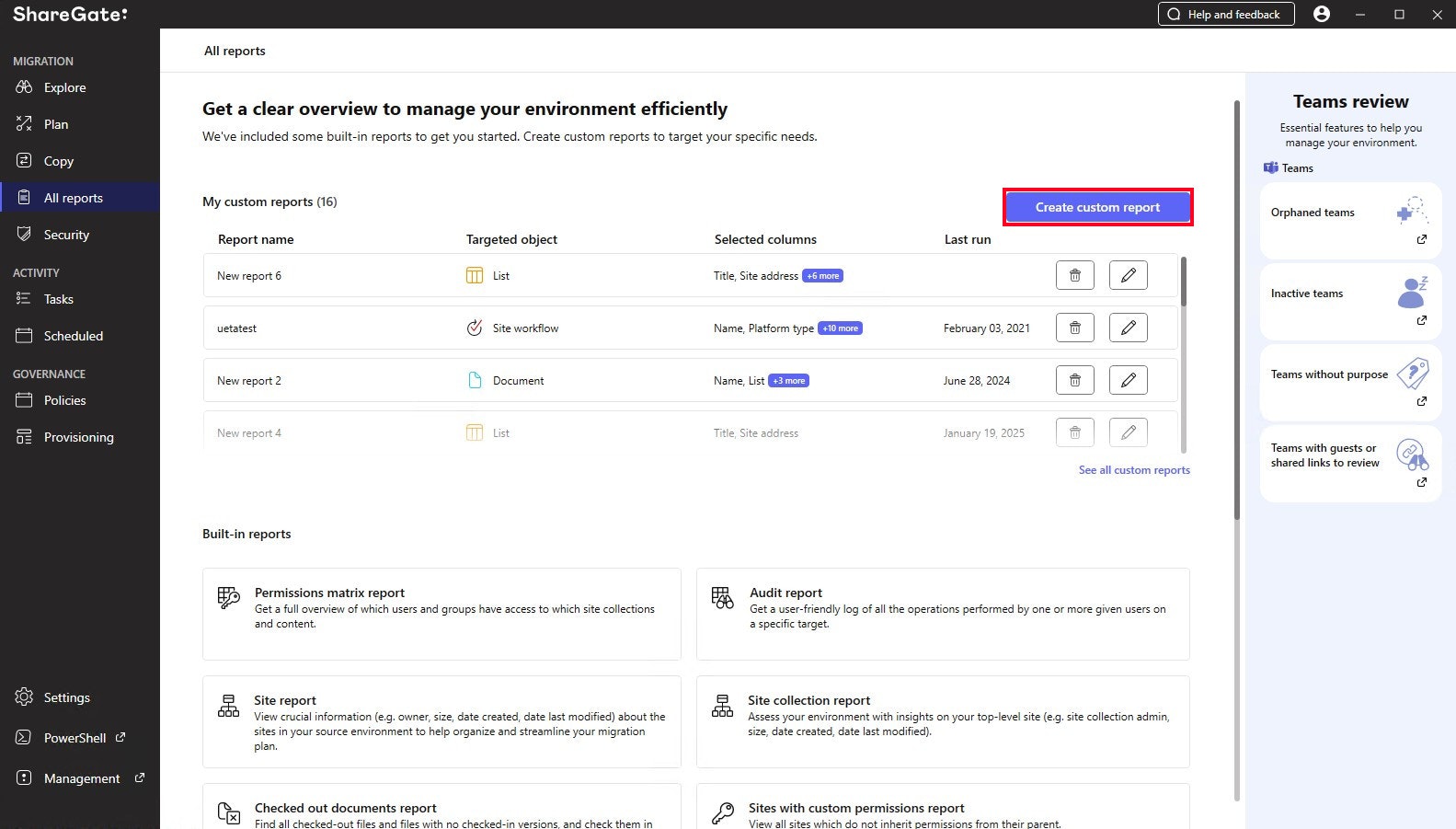Screen dimensions: 1456x829
Task: Open the Site report card
Action: (441, 721)
